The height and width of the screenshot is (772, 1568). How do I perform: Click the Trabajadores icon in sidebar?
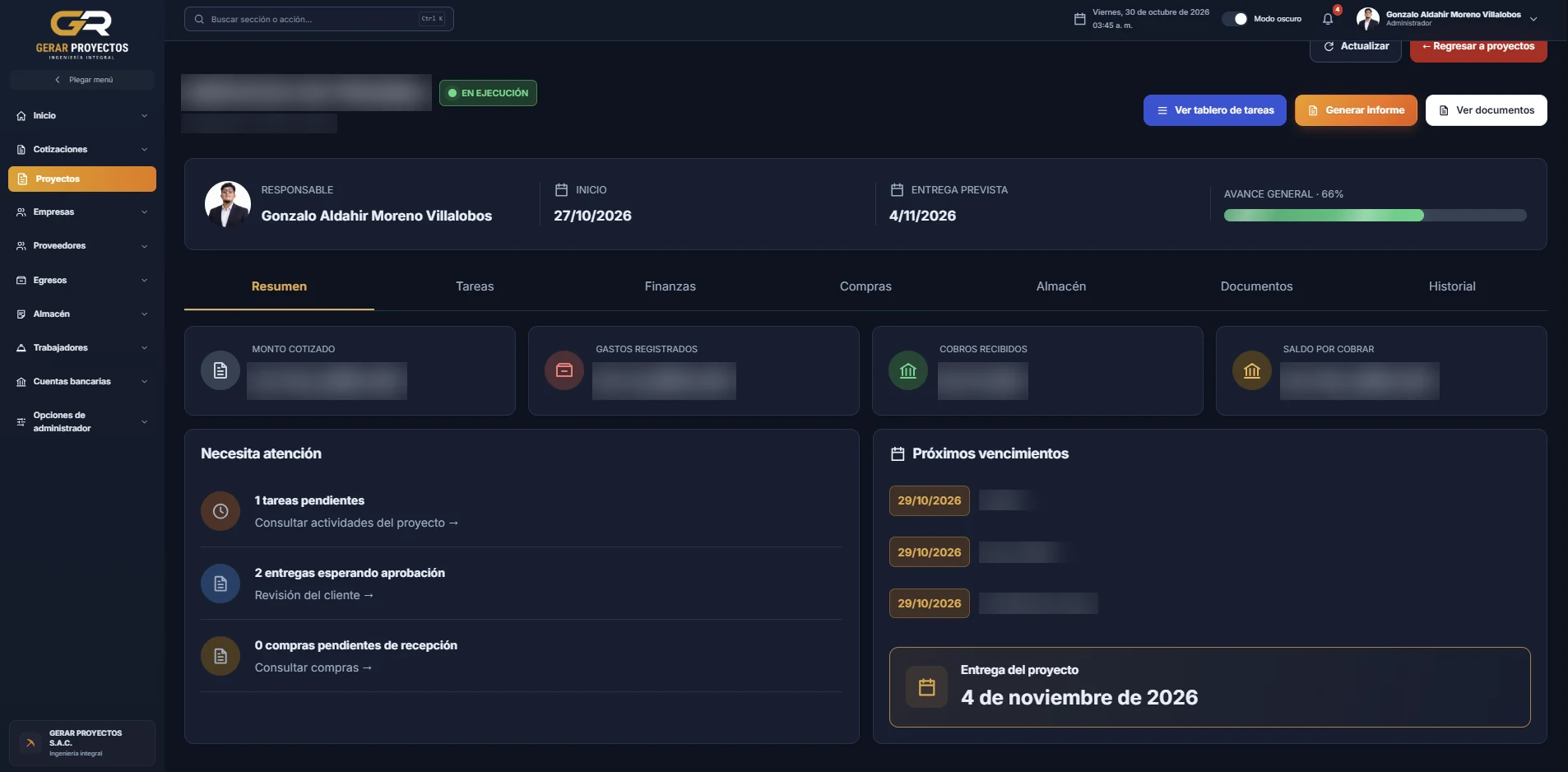[x=21, y=348]
